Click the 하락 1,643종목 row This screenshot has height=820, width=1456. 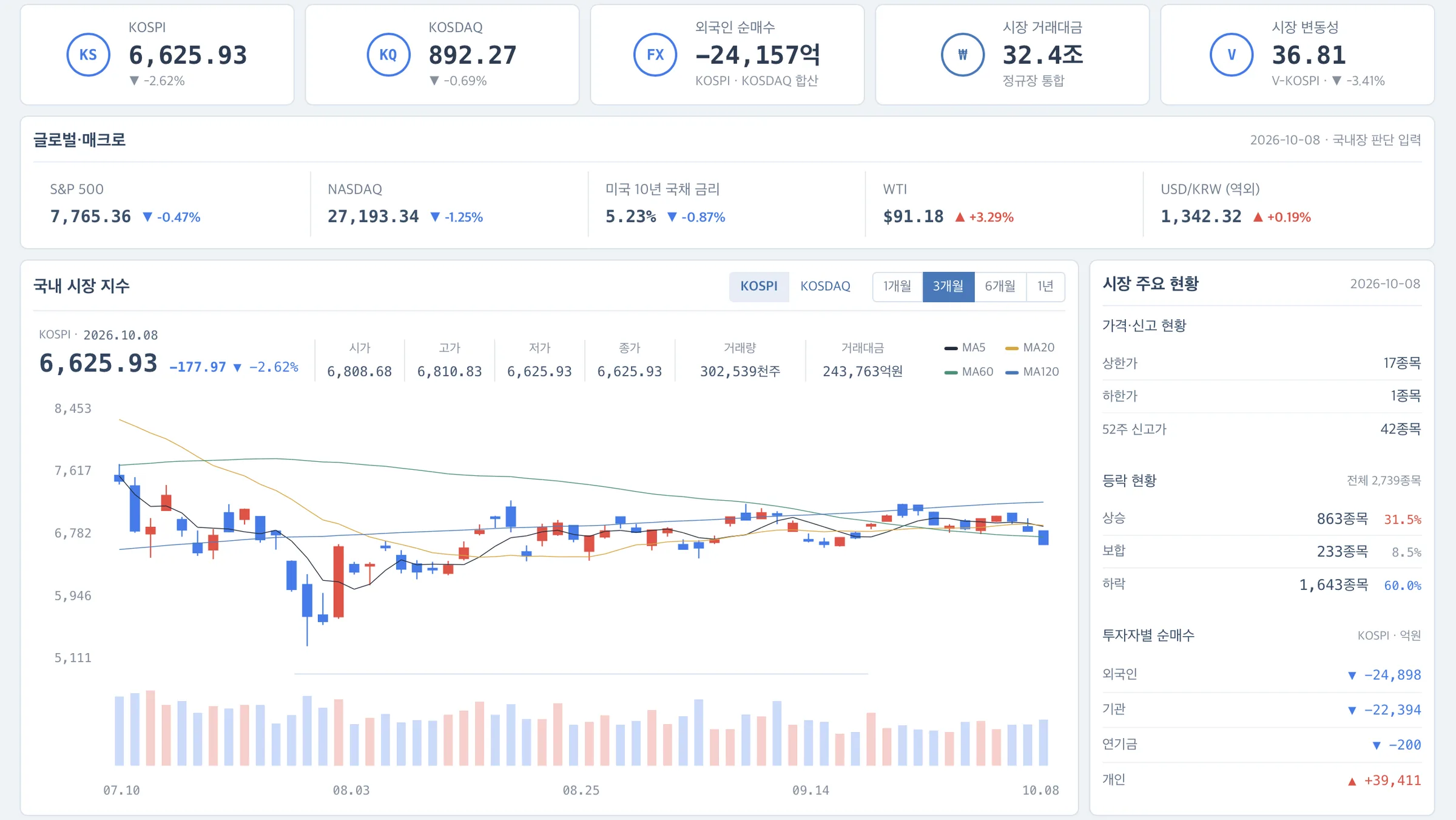[x=1261, y=585]
